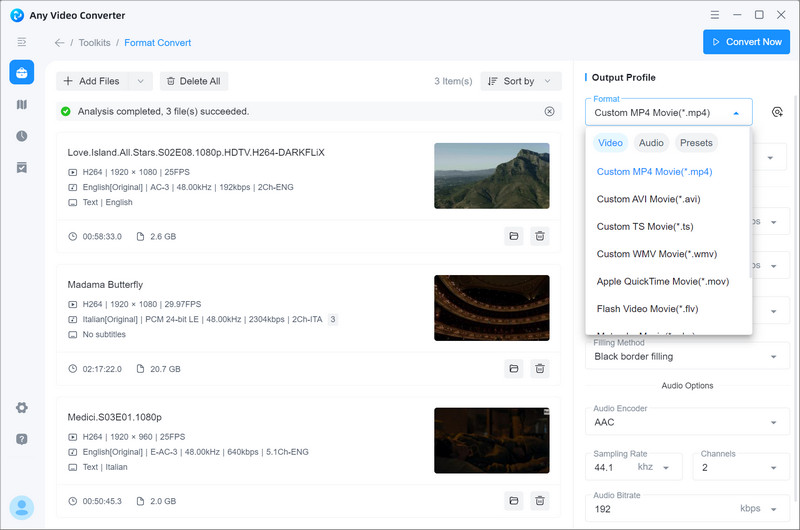Click the save custom profile icon beside Format
800x530 pixels.
777,113
